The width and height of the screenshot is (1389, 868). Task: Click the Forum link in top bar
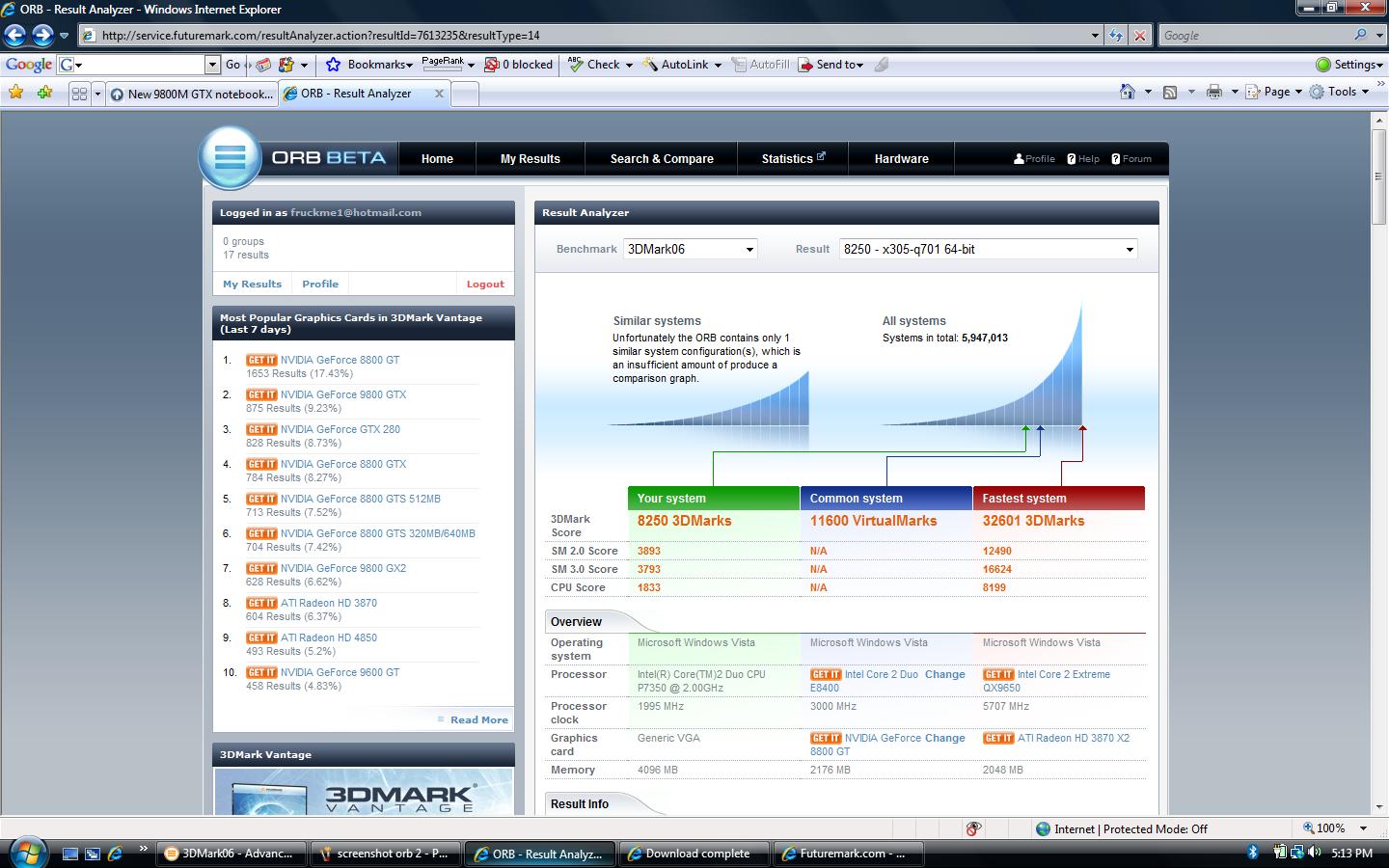click(x=1131, y=159)
